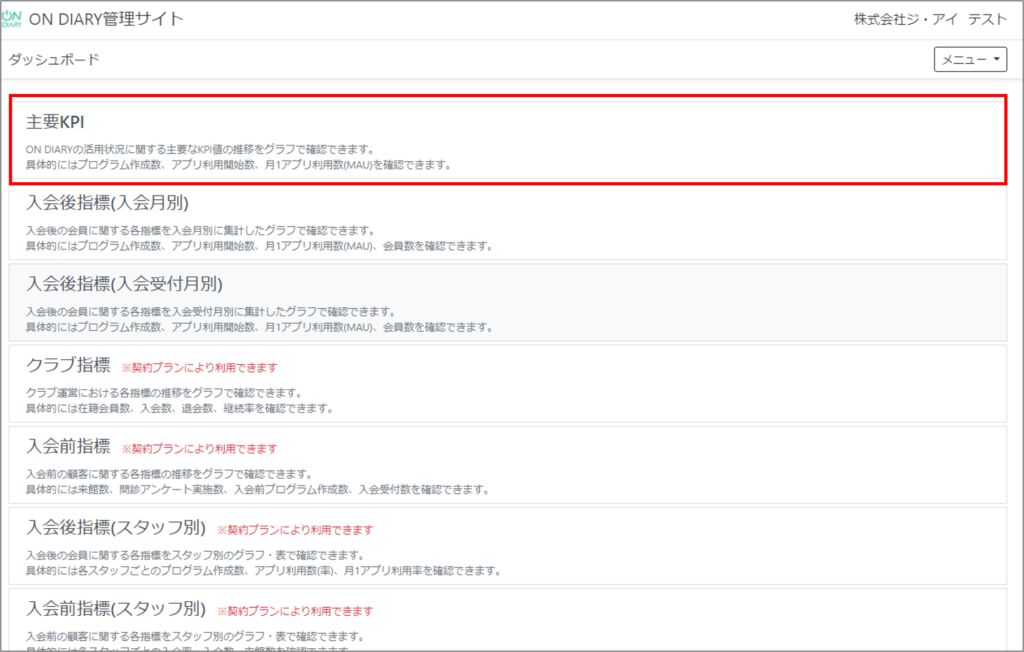
Task: Open 入会後指標(スタッフ別) card title
Action: 116,528
